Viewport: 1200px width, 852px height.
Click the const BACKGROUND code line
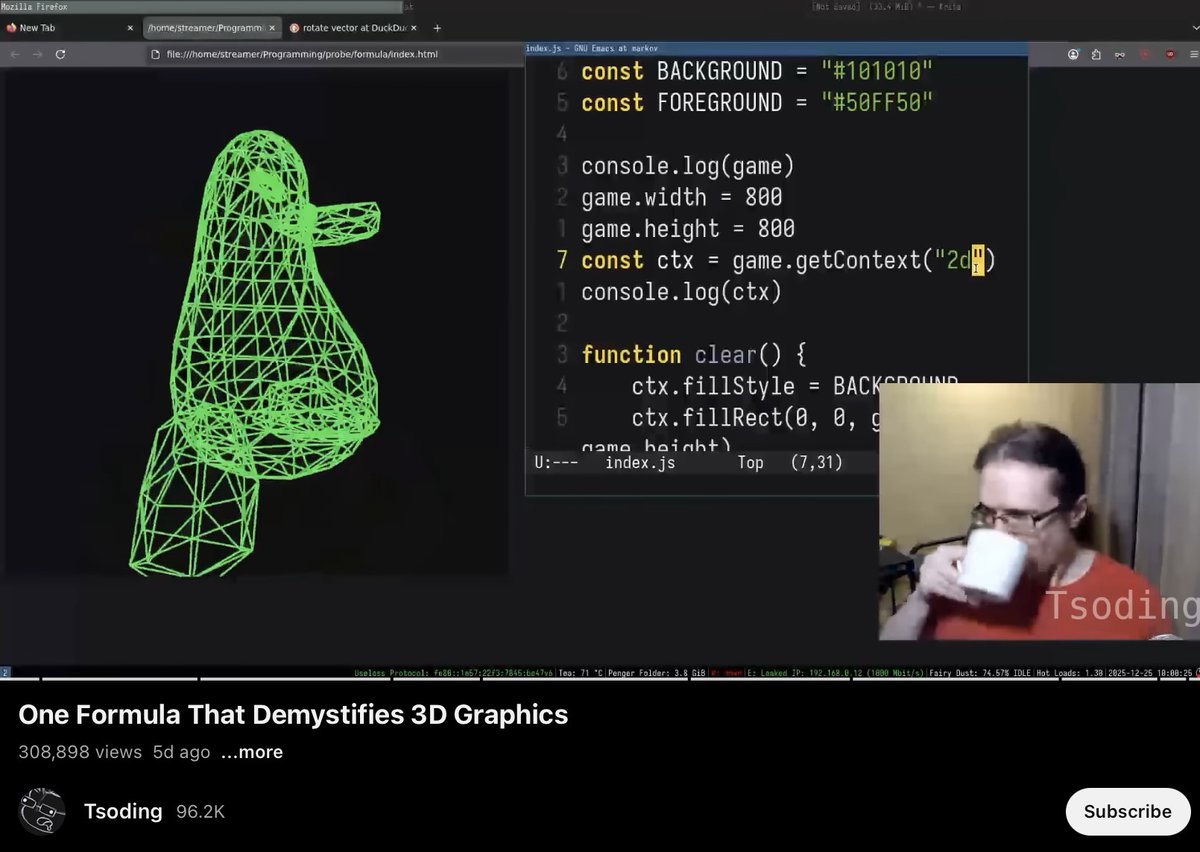pos(757,71)
